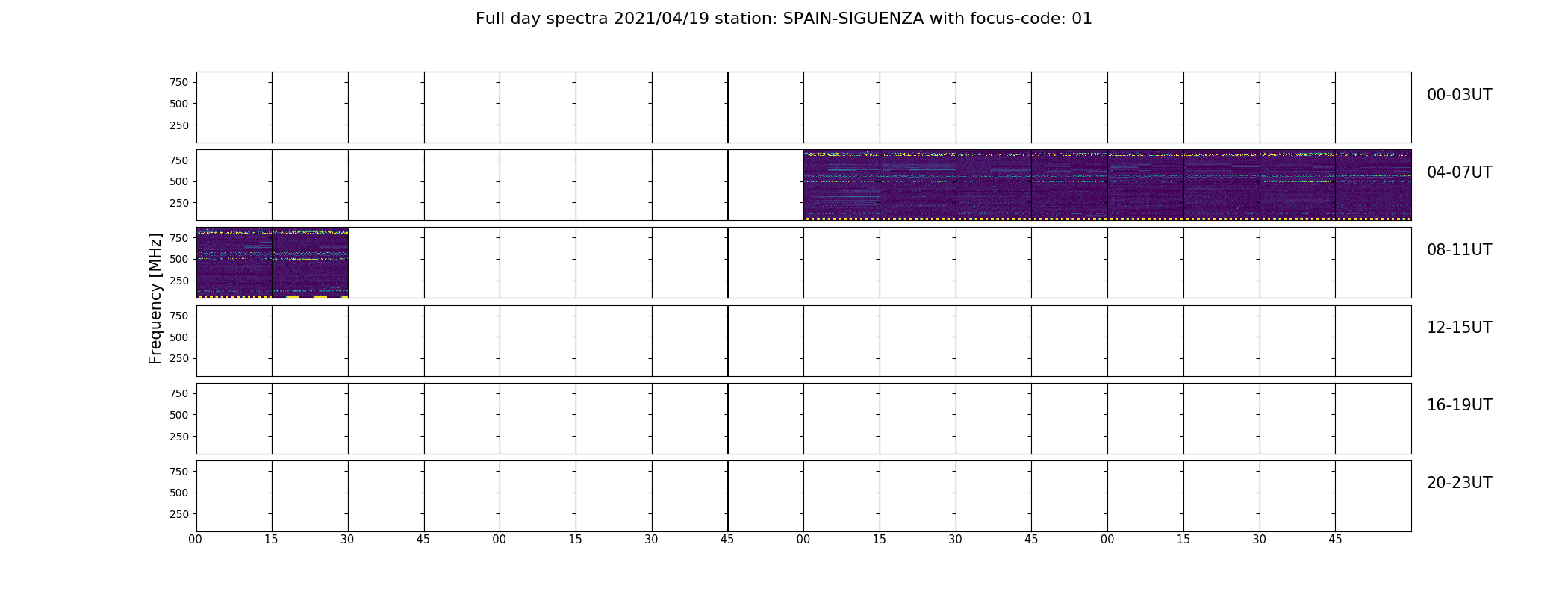1568x597 pixels.
Task: Click the 750 tick label of the 00-03UT row
Action: tap(178, 82)
